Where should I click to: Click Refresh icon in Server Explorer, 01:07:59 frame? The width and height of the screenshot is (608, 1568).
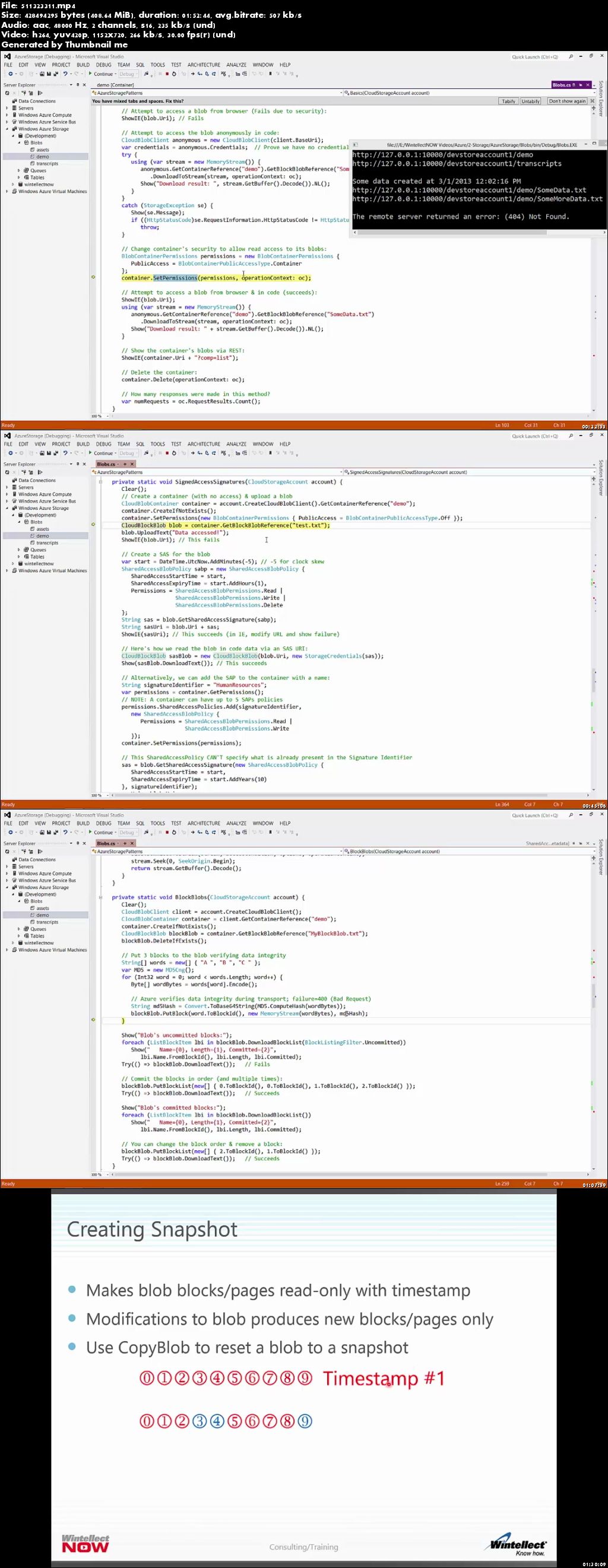click(7, 852)
